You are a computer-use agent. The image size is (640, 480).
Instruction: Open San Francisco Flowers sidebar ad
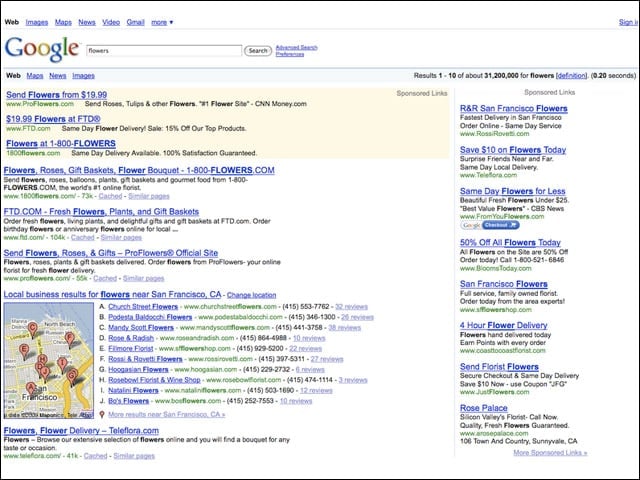point(504,284)
